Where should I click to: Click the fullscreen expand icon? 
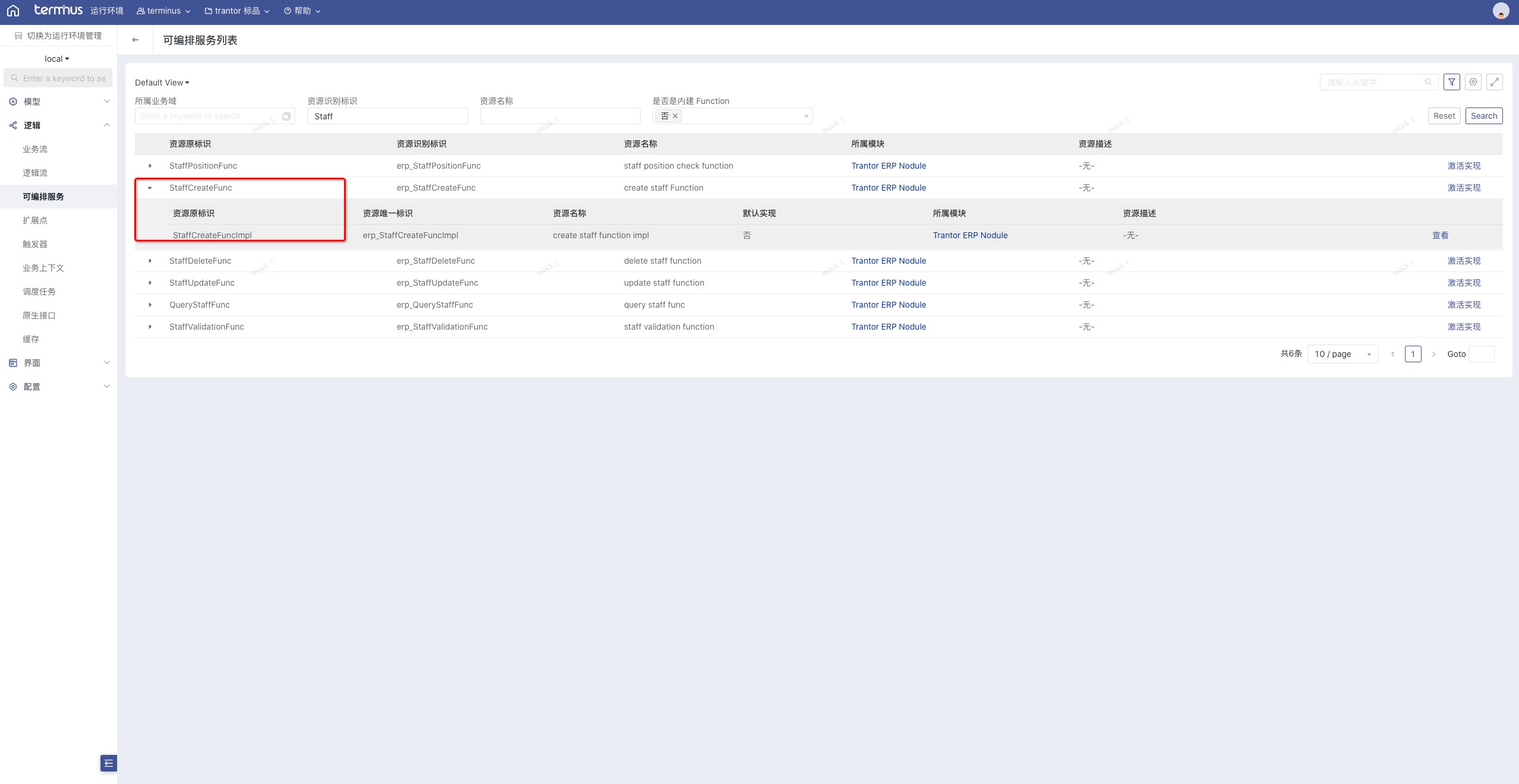1495,82
